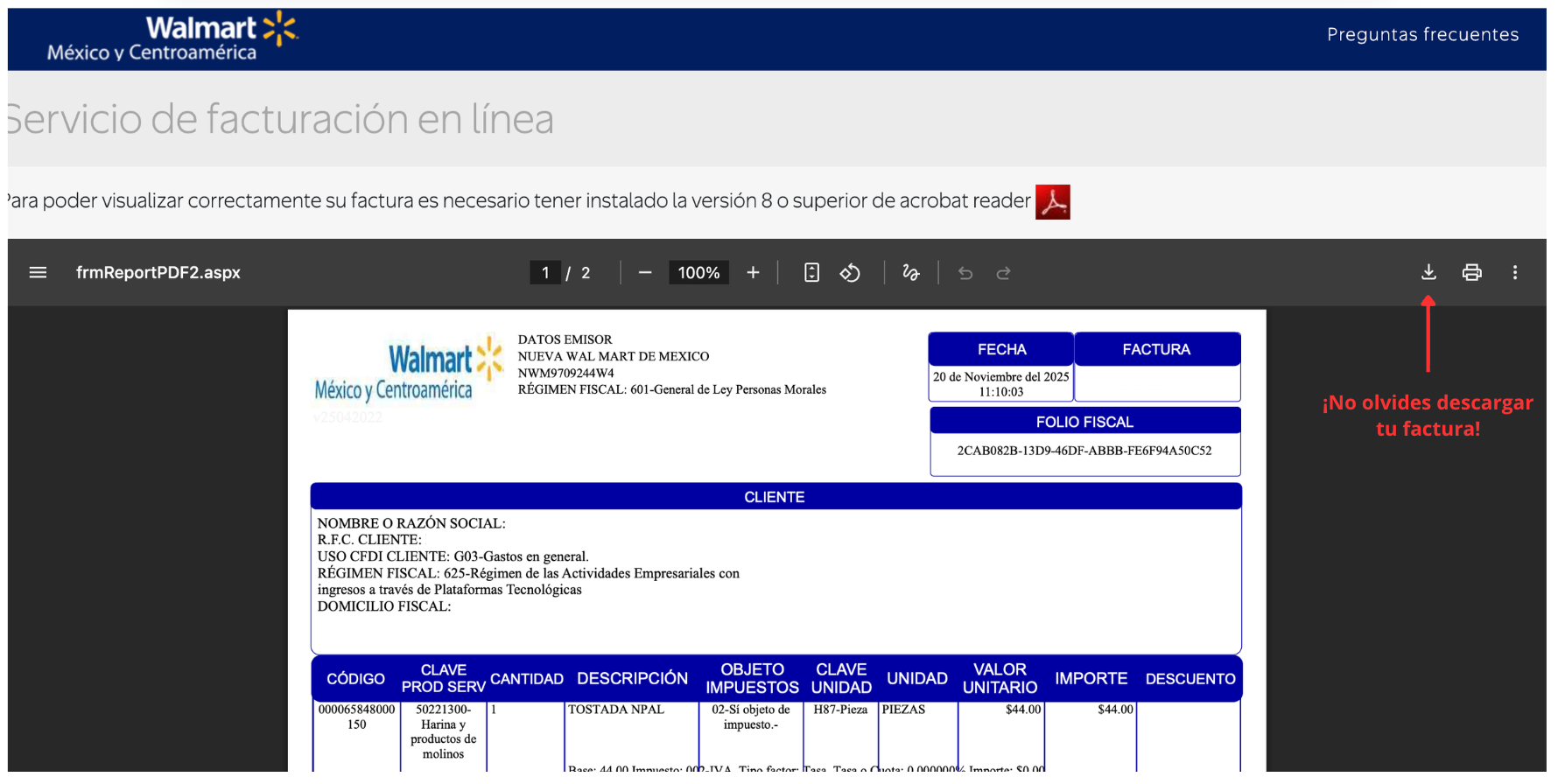The height and width of the screenshot is (784, 1558).
Task: Click the RFC NWM9709244W4 text
Action: pyautogui.click(x=566, y=373)
